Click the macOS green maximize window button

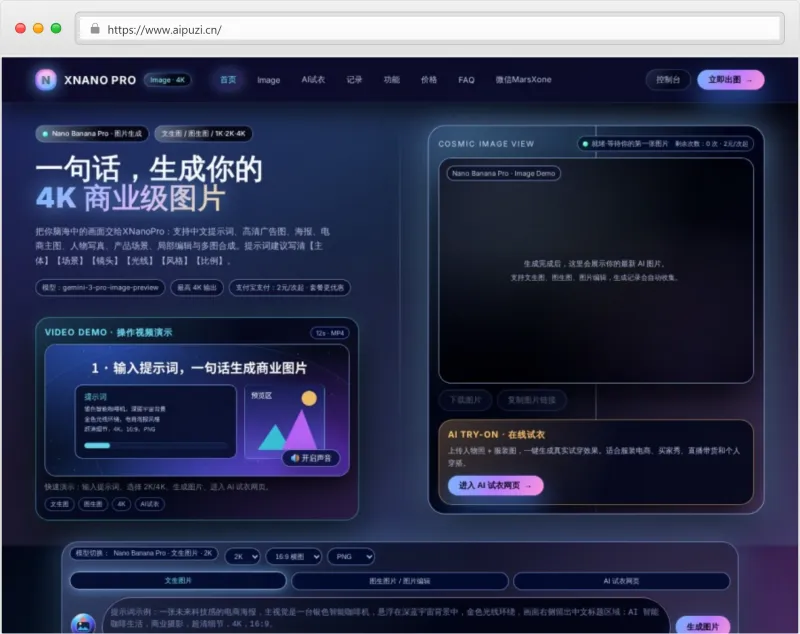(56, 29)
